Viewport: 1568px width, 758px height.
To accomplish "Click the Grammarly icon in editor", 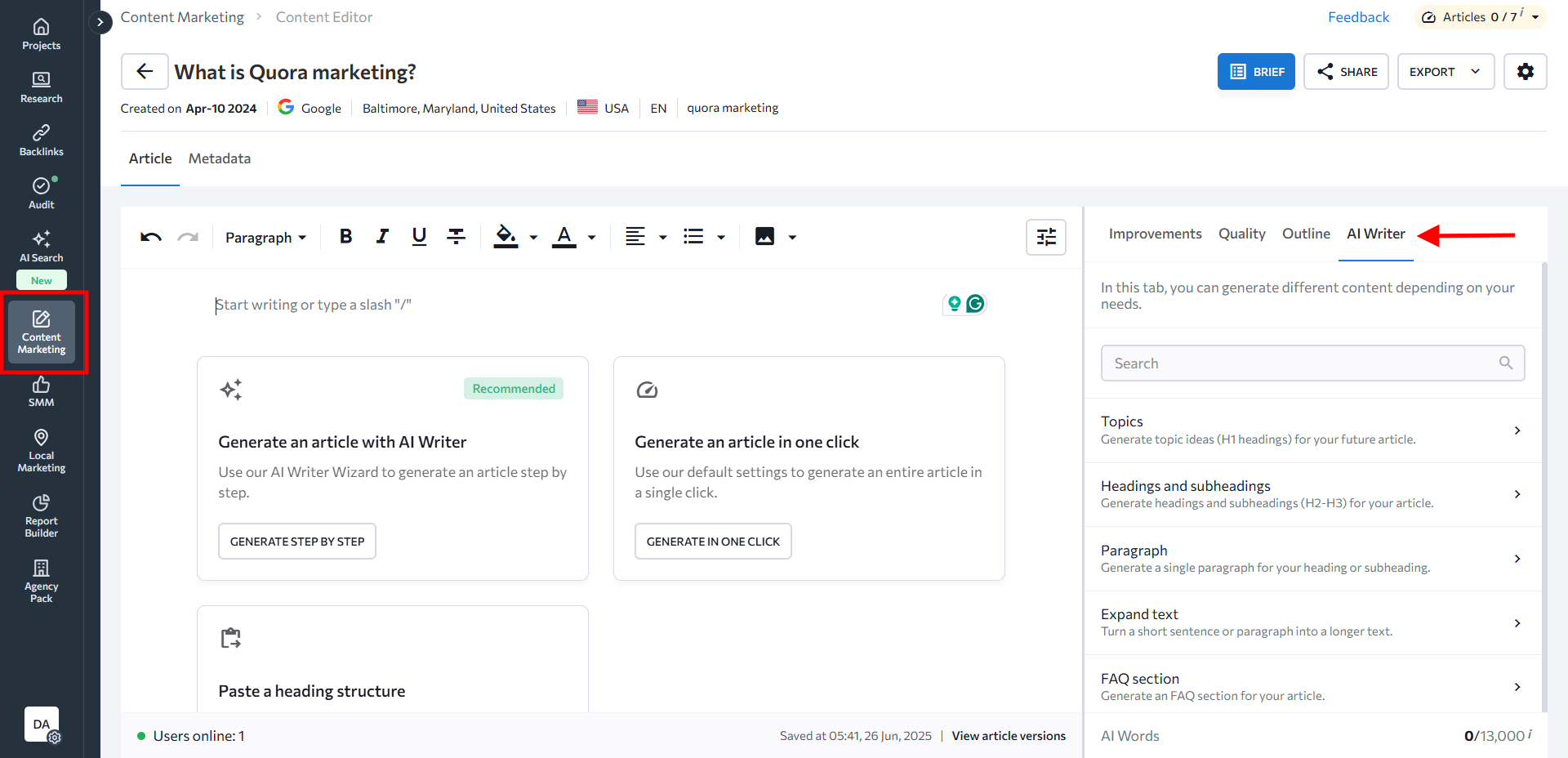I will 975,304.
